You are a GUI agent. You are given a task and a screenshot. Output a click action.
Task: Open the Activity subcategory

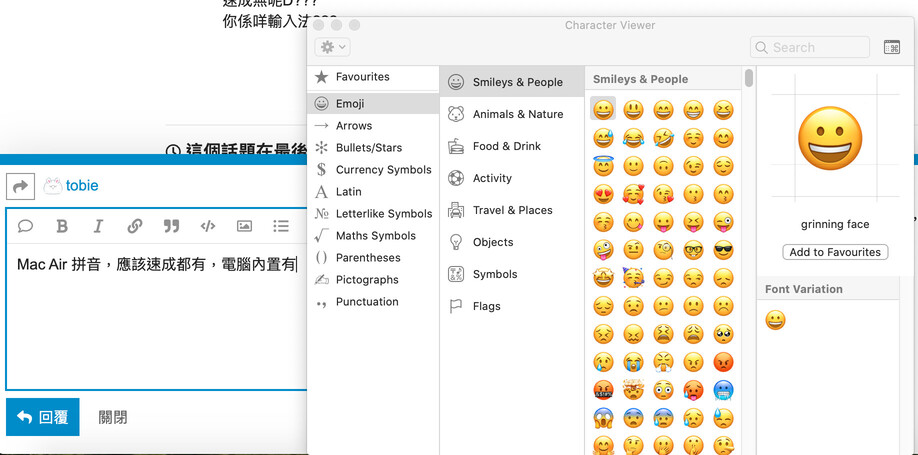(x=512, y=178)
